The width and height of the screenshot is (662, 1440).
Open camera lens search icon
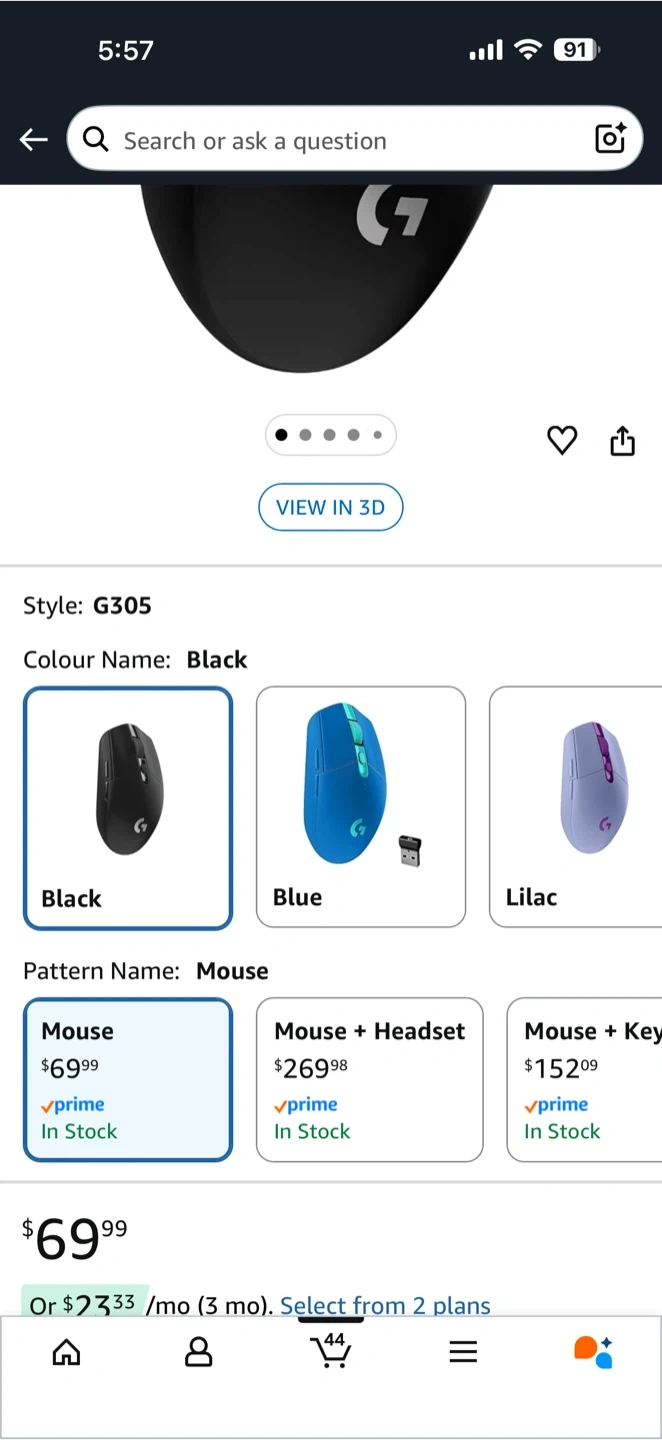click(610, 139)
